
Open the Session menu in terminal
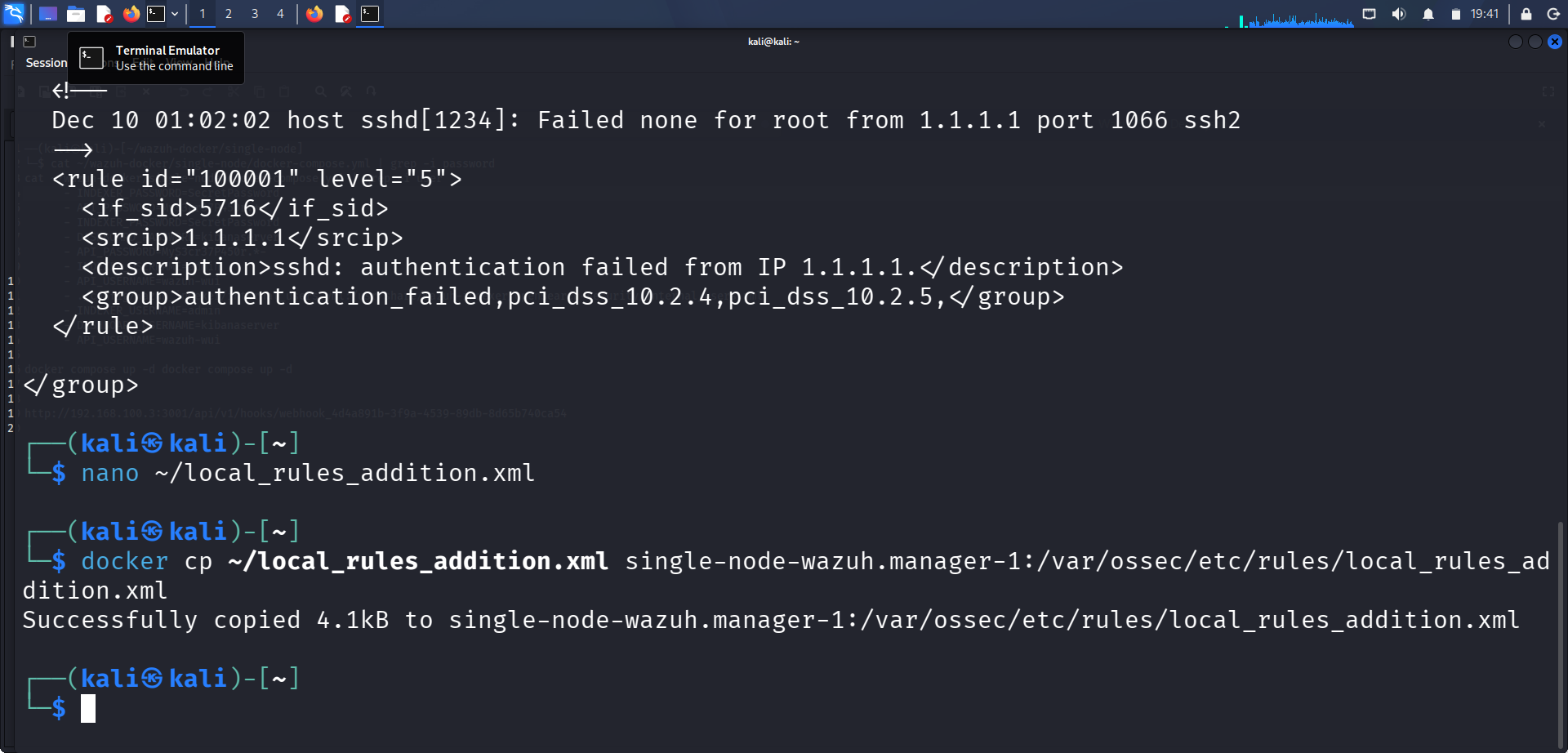[47, 63]
